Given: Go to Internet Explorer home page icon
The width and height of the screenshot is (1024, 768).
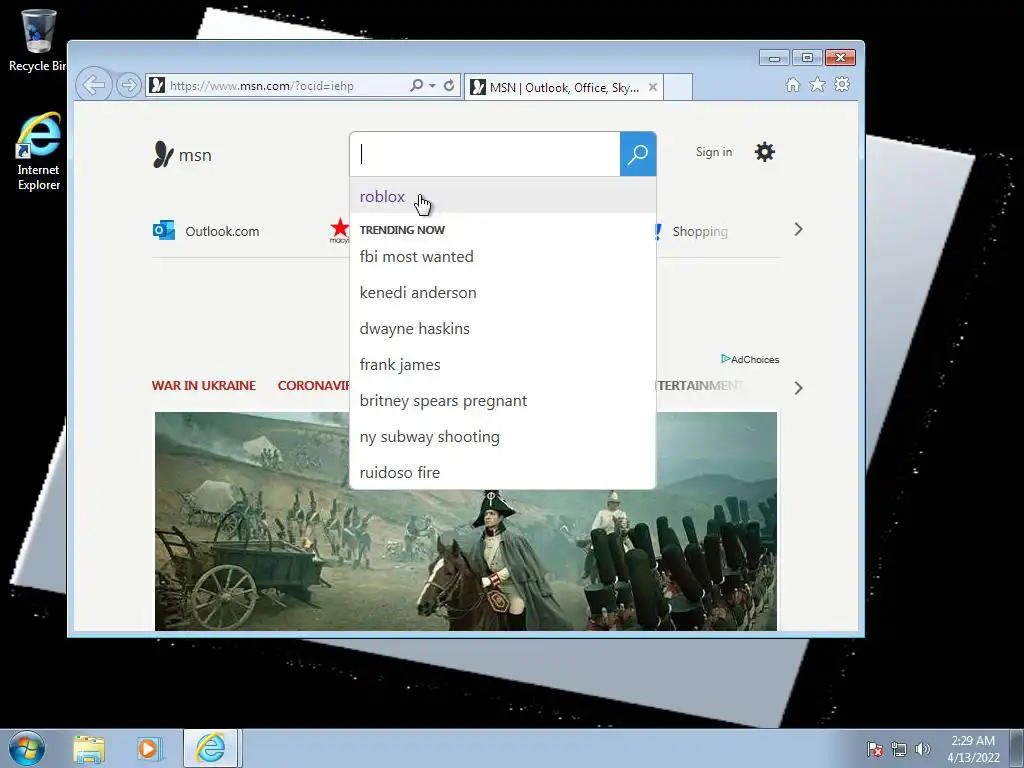Looking at the screenshot, I should coord(793,85).
